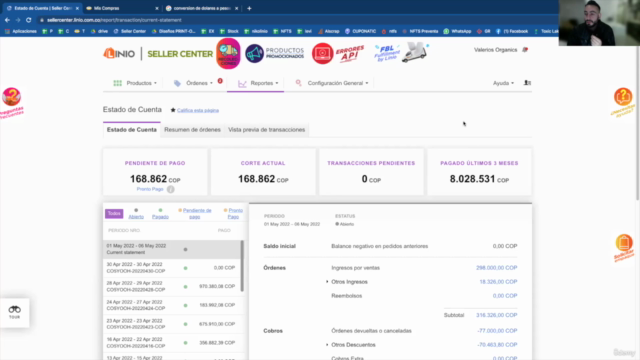Close the Estado de Cuenta browser tab
The image size is (640, 360).
tap(77, 8)
